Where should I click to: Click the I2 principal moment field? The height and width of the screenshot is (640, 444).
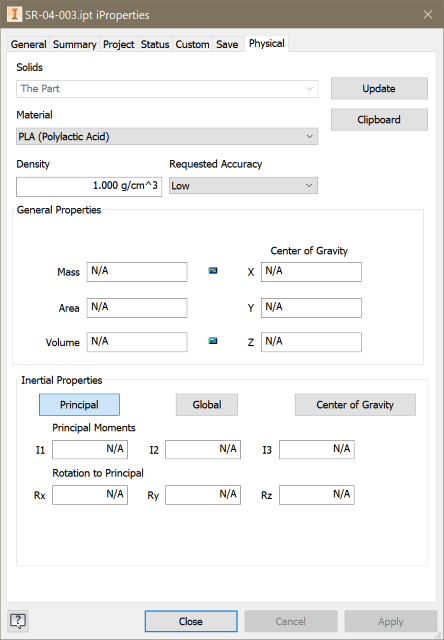tap(203, 449)
